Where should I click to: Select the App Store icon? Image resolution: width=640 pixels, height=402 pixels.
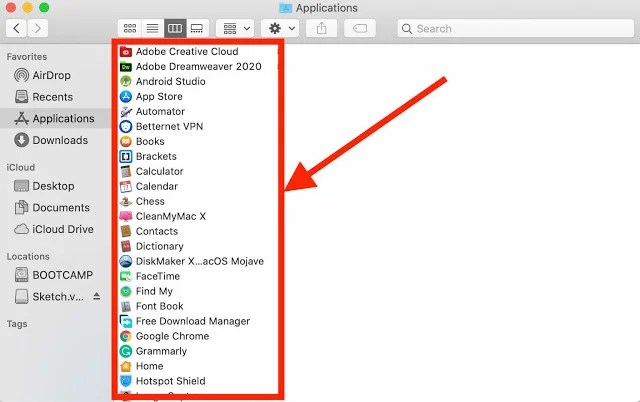(x=126, y=97)
